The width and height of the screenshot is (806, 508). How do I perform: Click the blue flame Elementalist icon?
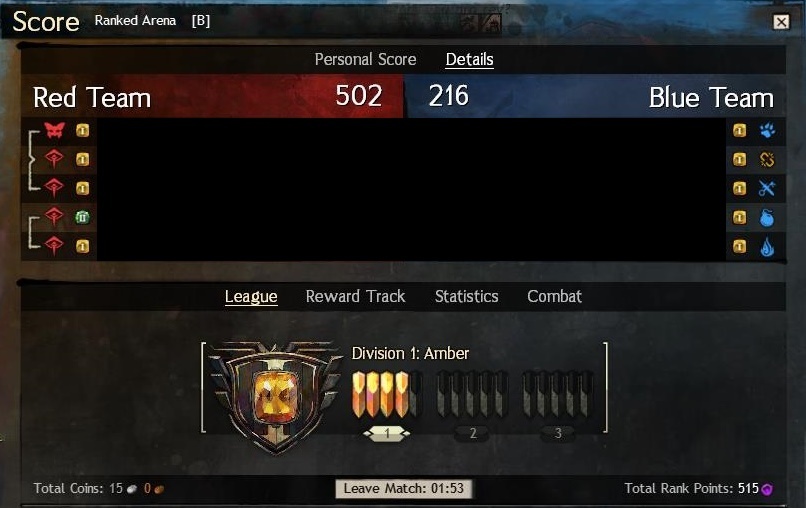(x=767, y=246)
